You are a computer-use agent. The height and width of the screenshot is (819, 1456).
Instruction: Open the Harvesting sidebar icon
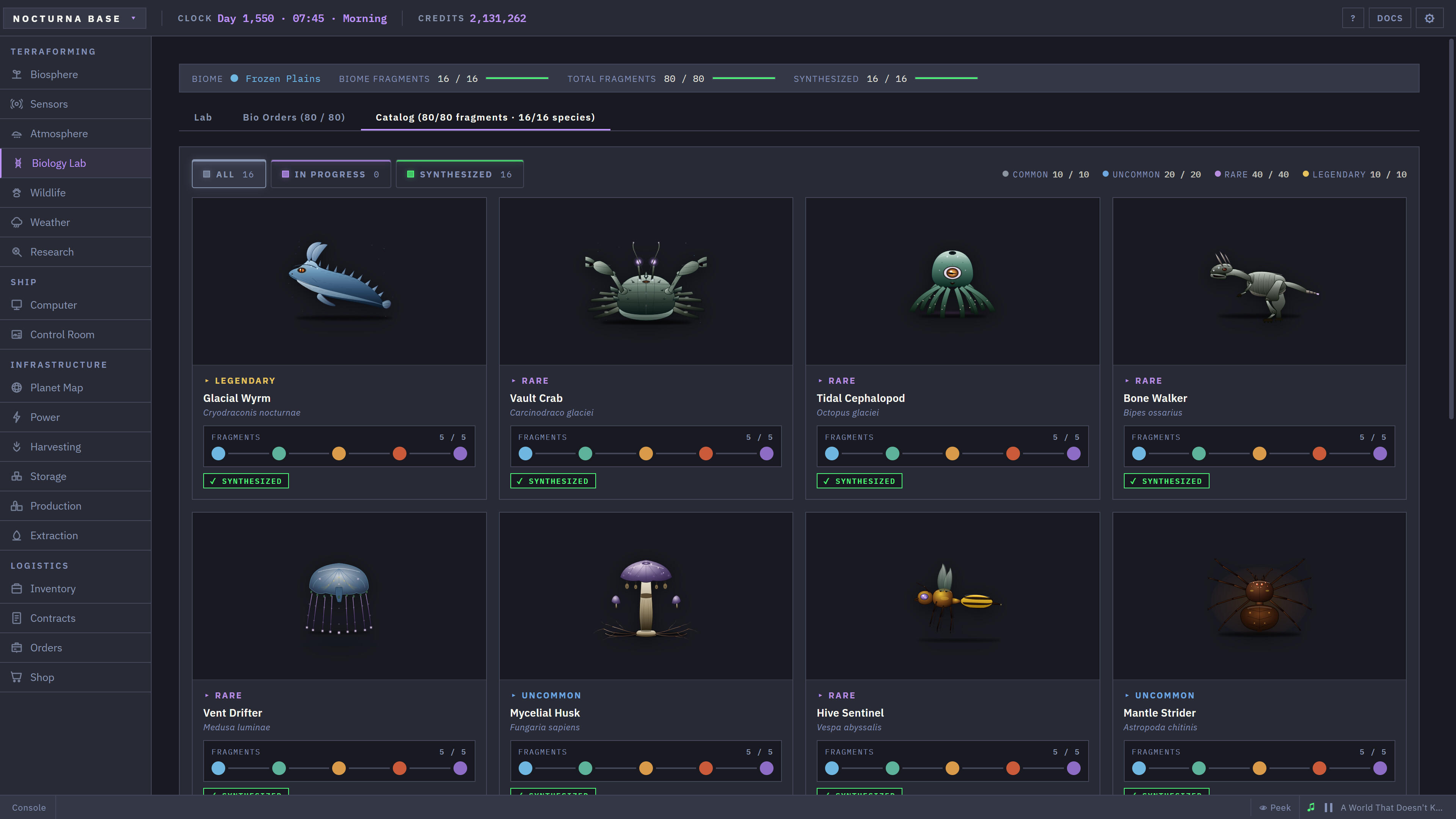[x=17, y=447]
